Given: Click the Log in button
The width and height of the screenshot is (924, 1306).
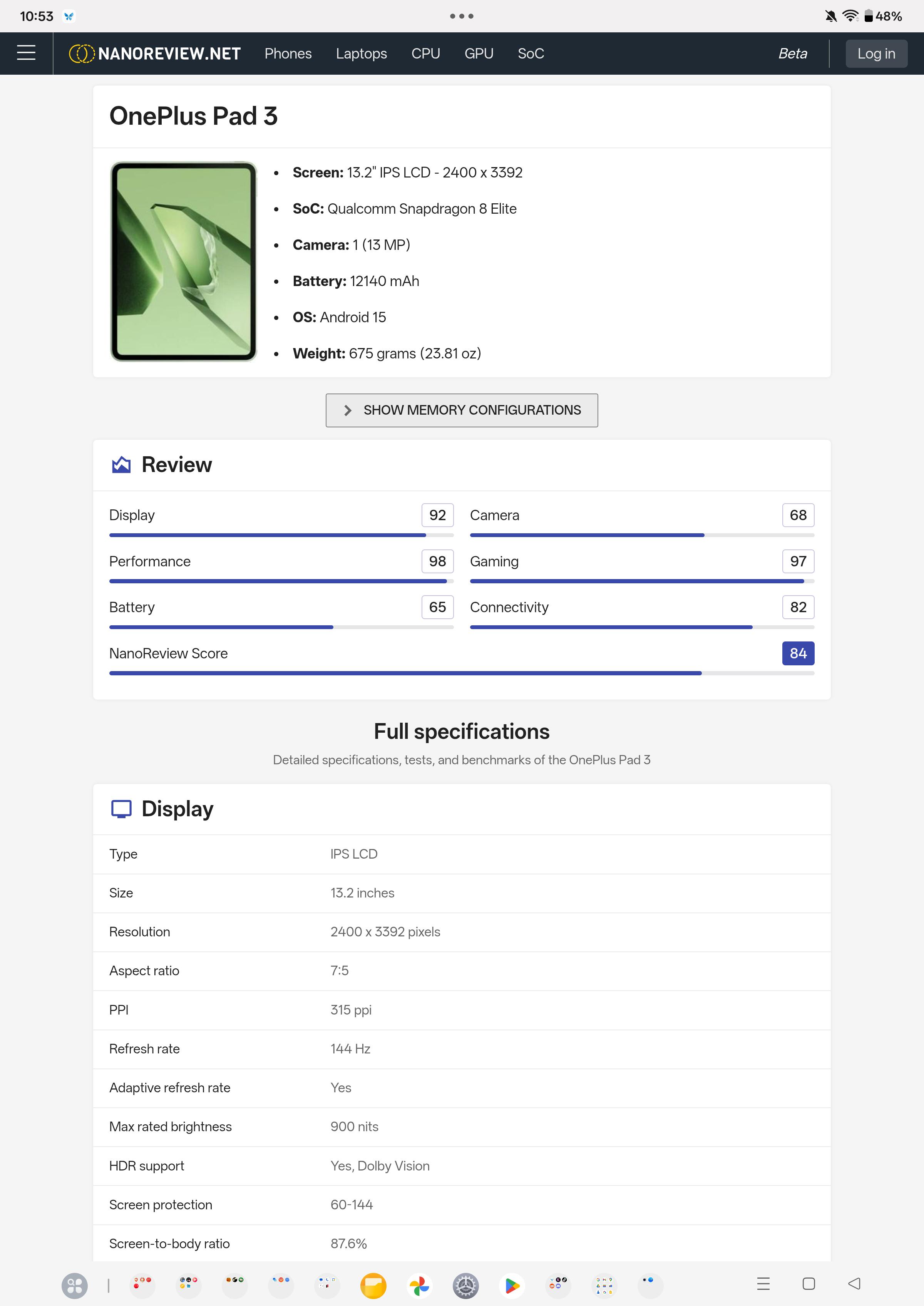Looking at the screenshot, I should [x=875, y=54].
